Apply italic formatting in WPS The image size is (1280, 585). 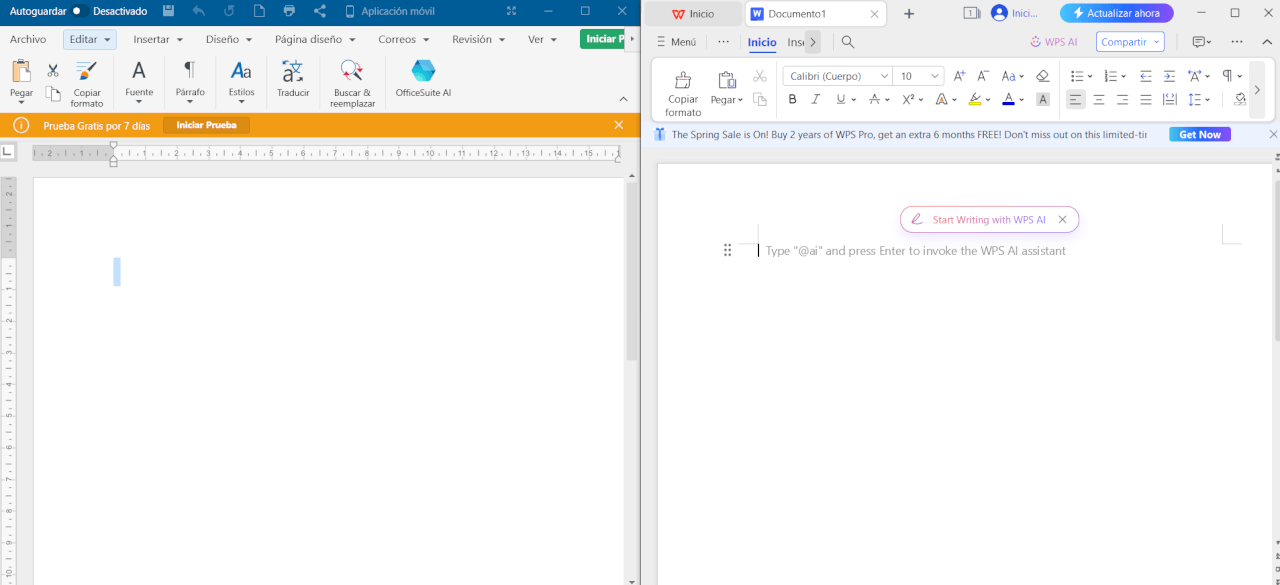click(x=816, y=99)
